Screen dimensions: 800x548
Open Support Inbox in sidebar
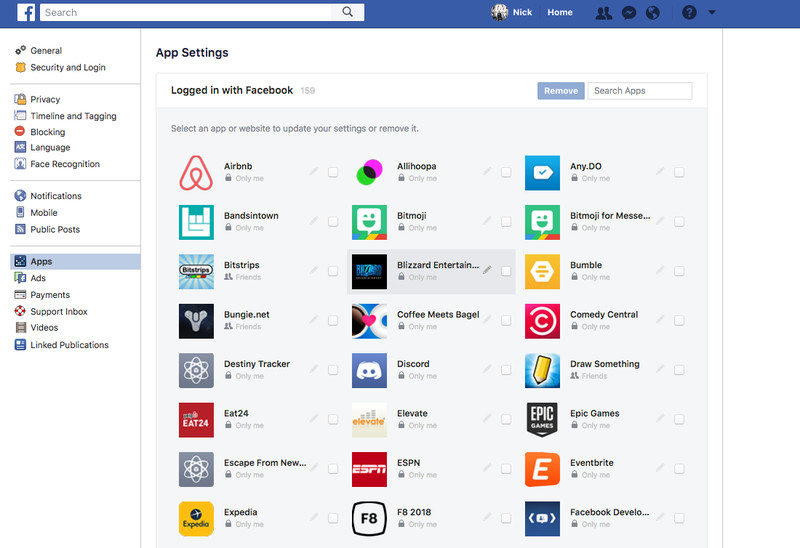[59, 312]
